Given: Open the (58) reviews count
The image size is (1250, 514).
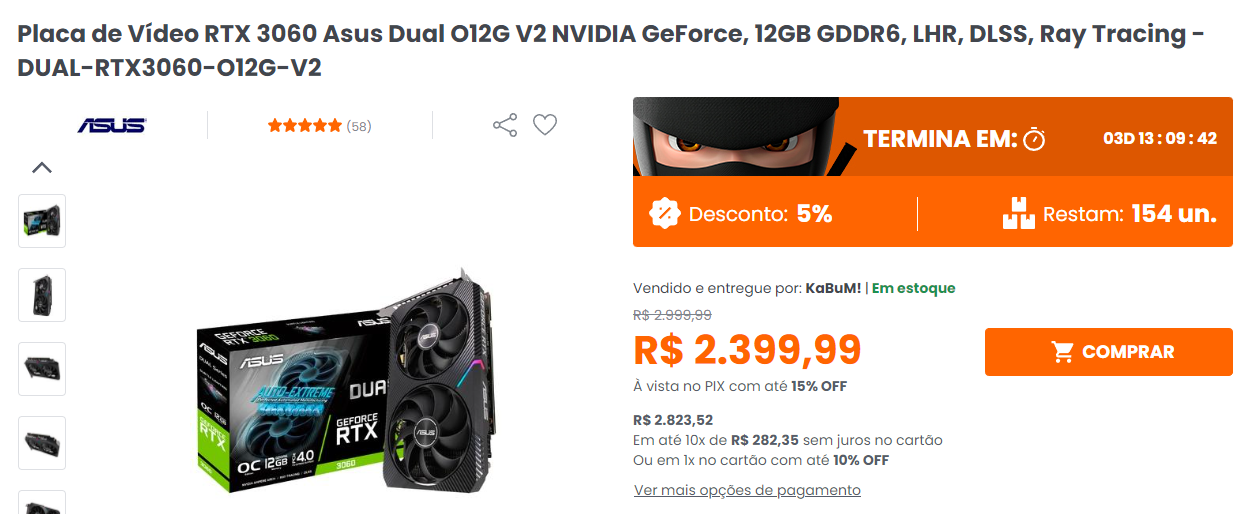Looking at the screenshot, I should pos(359,126).
